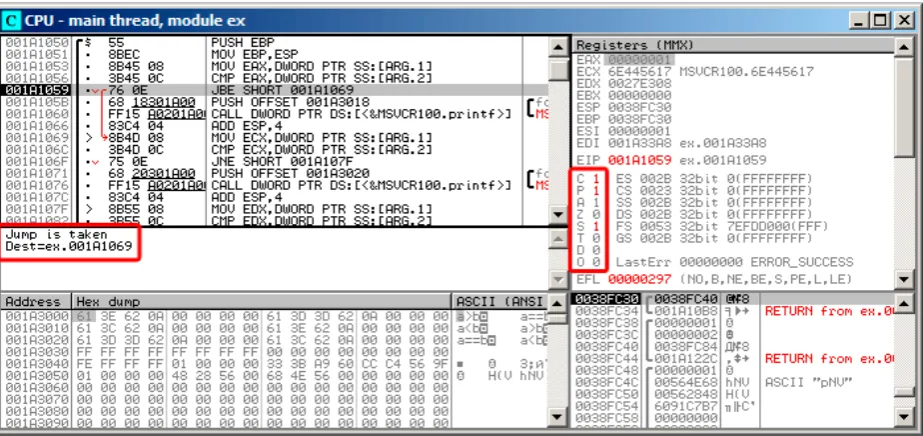This screenshot has width=923, height=436.
Task: Click the Registers (MMX) header bar
Action: coord(732,45)
